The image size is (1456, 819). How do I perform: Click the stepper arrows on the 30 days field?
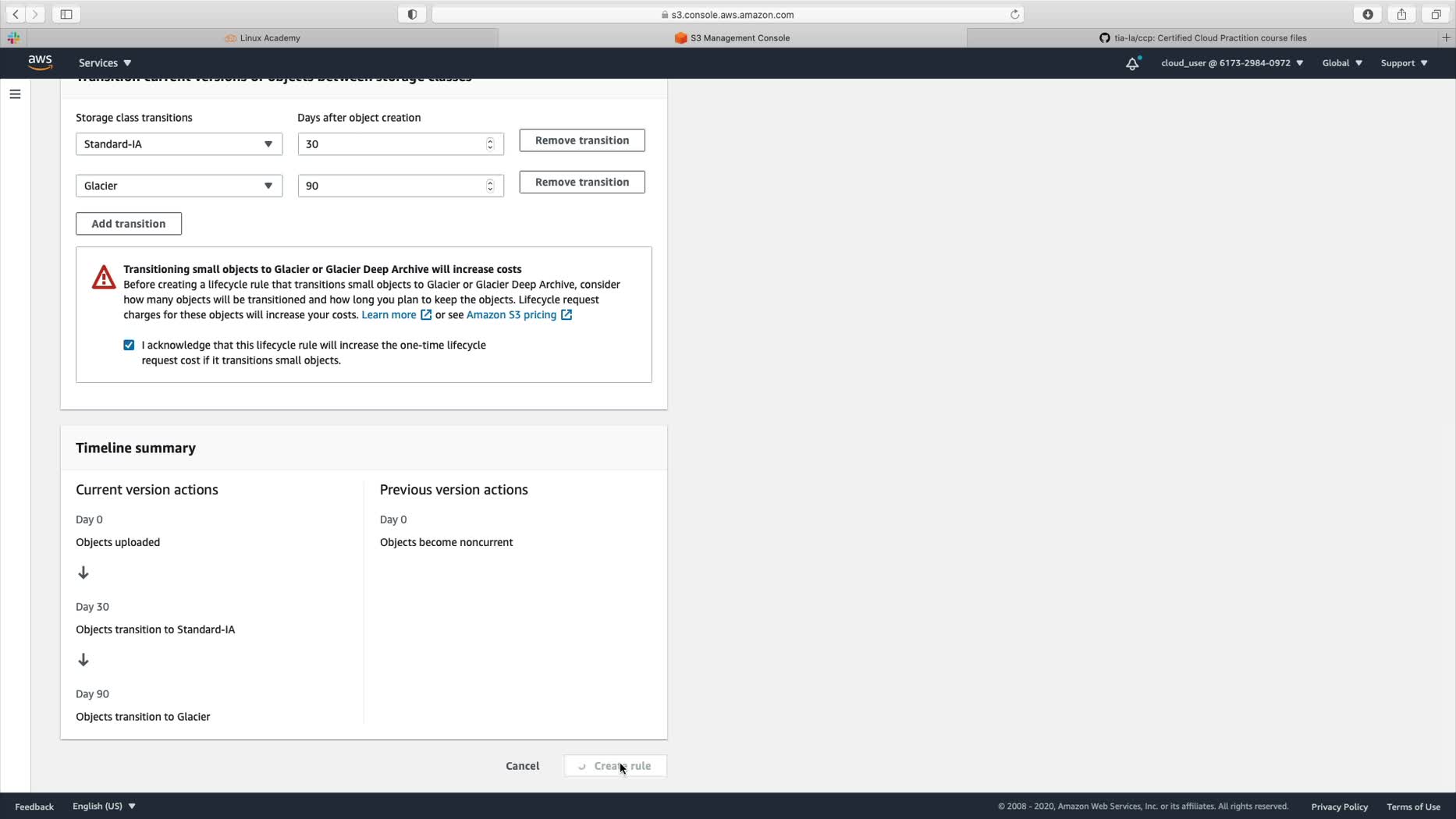tap(490, 144)
